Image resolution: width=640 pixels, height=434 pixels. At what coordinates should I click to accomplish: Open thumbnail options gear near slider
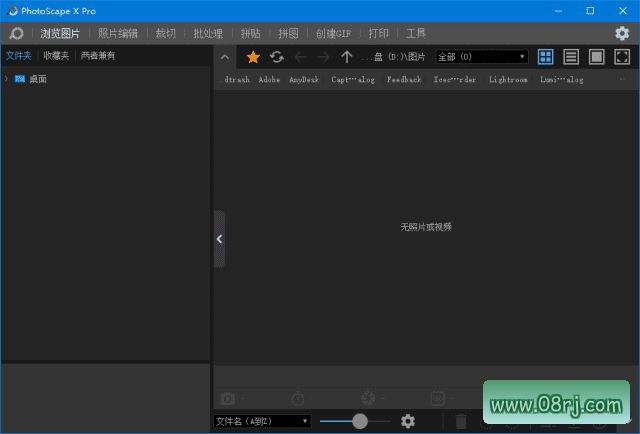coord(408,421)
